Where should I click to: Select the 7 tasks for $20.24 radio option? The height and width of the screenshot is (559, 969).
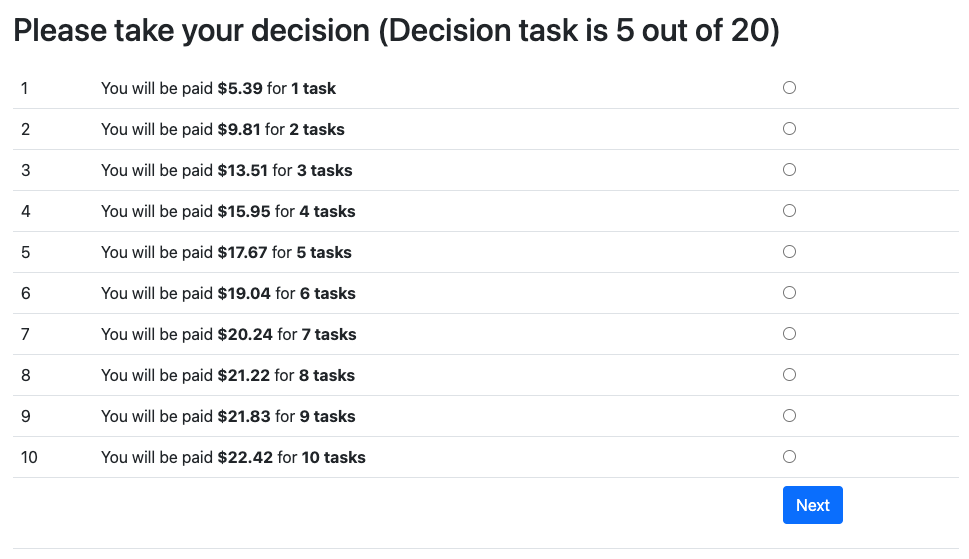coord(789,334)
